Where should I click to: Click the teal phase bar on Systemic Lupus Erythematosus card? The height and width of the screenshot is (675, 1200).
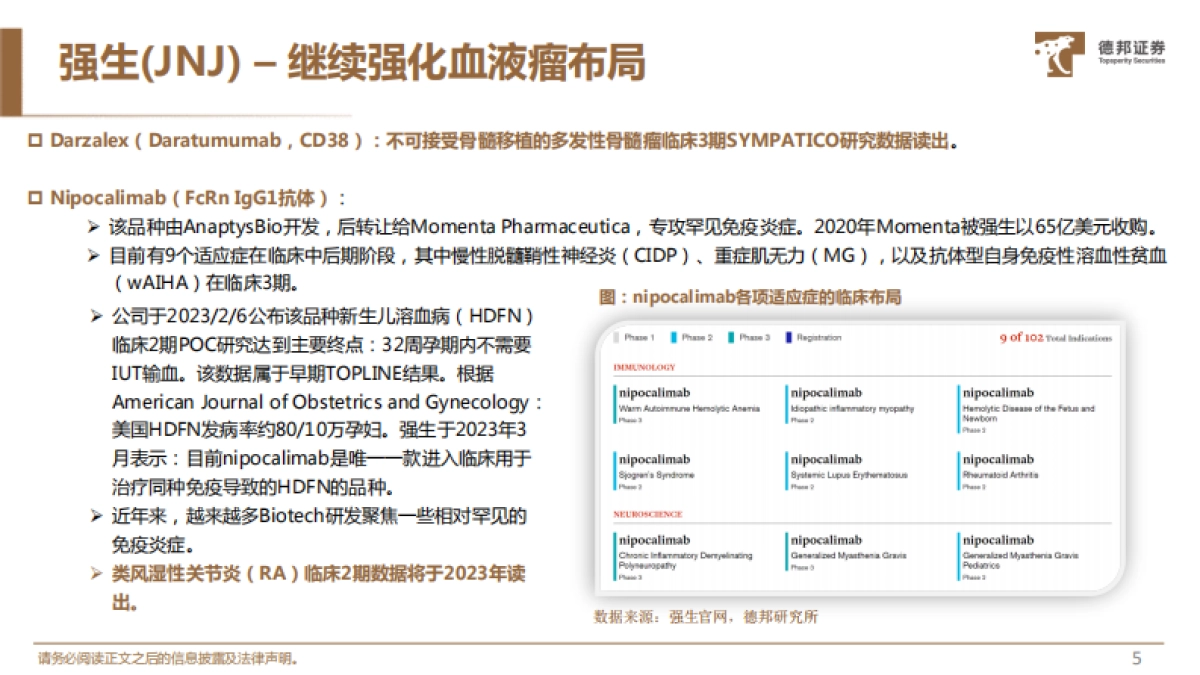tap(789, 471)
